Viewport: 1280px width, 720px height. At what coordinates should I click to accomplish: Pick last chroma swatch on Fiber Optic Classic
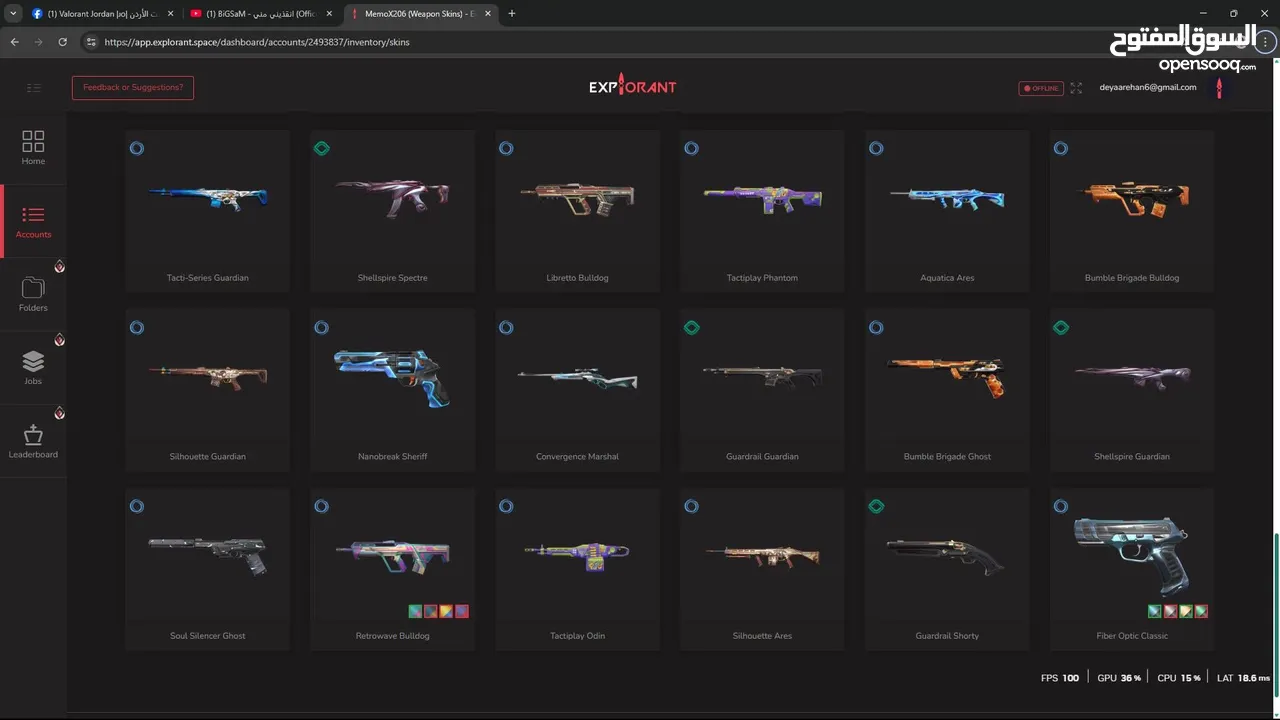(x=1202, y=611)
